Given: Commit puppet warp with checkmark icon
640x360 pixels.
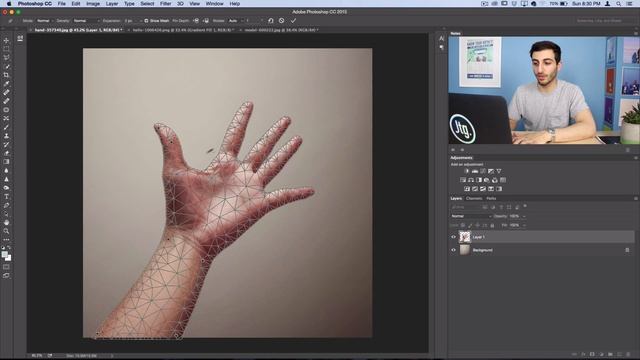Looking at the screenshot, I should point(293,20).
